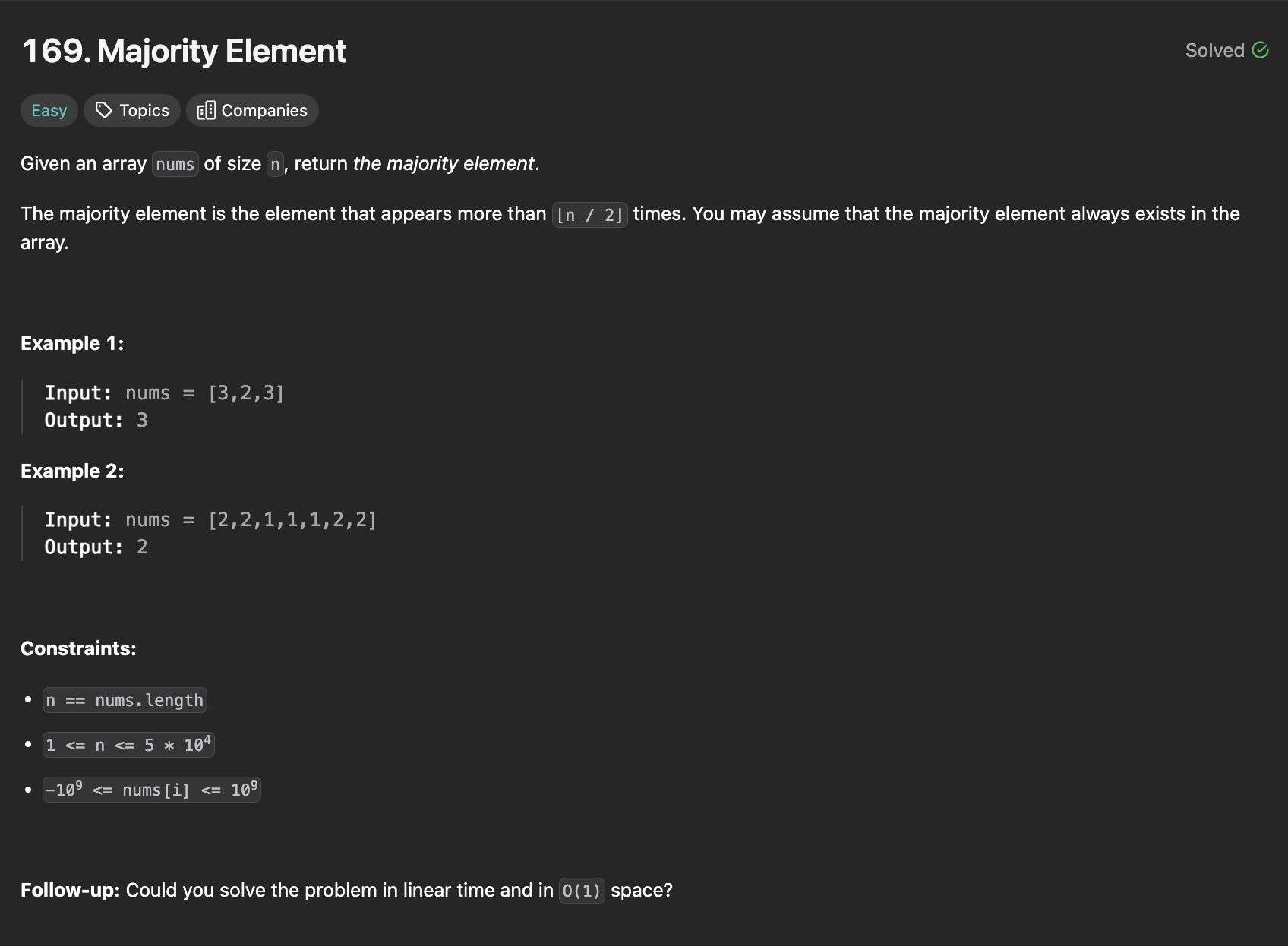Click the O(1) code in Follow-up

tap(582, 891)
